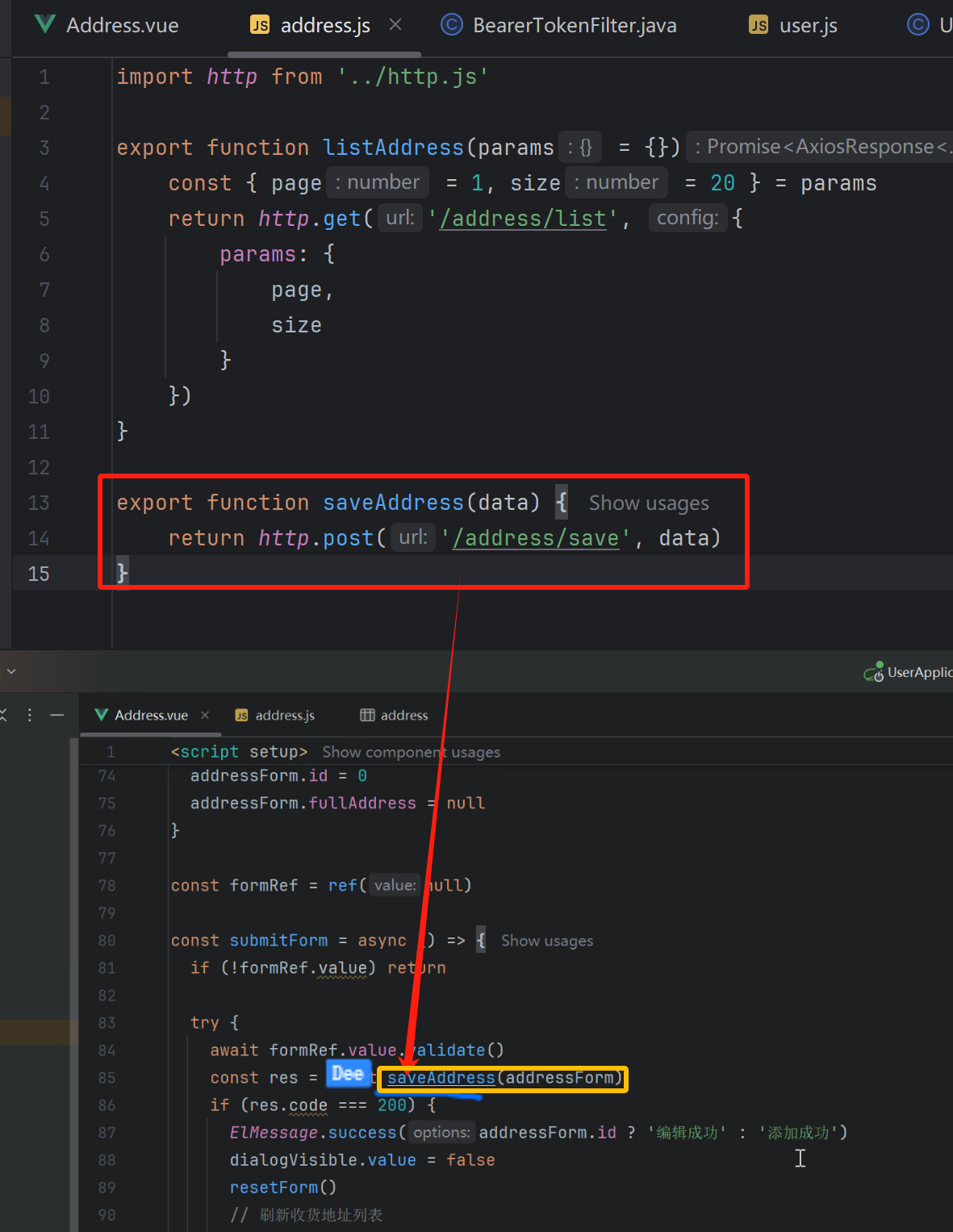Click line number 85 in the bottom gutter
Viewport: 953px width, 1232px height.
pyautogui.click(x=107, y=1078)
